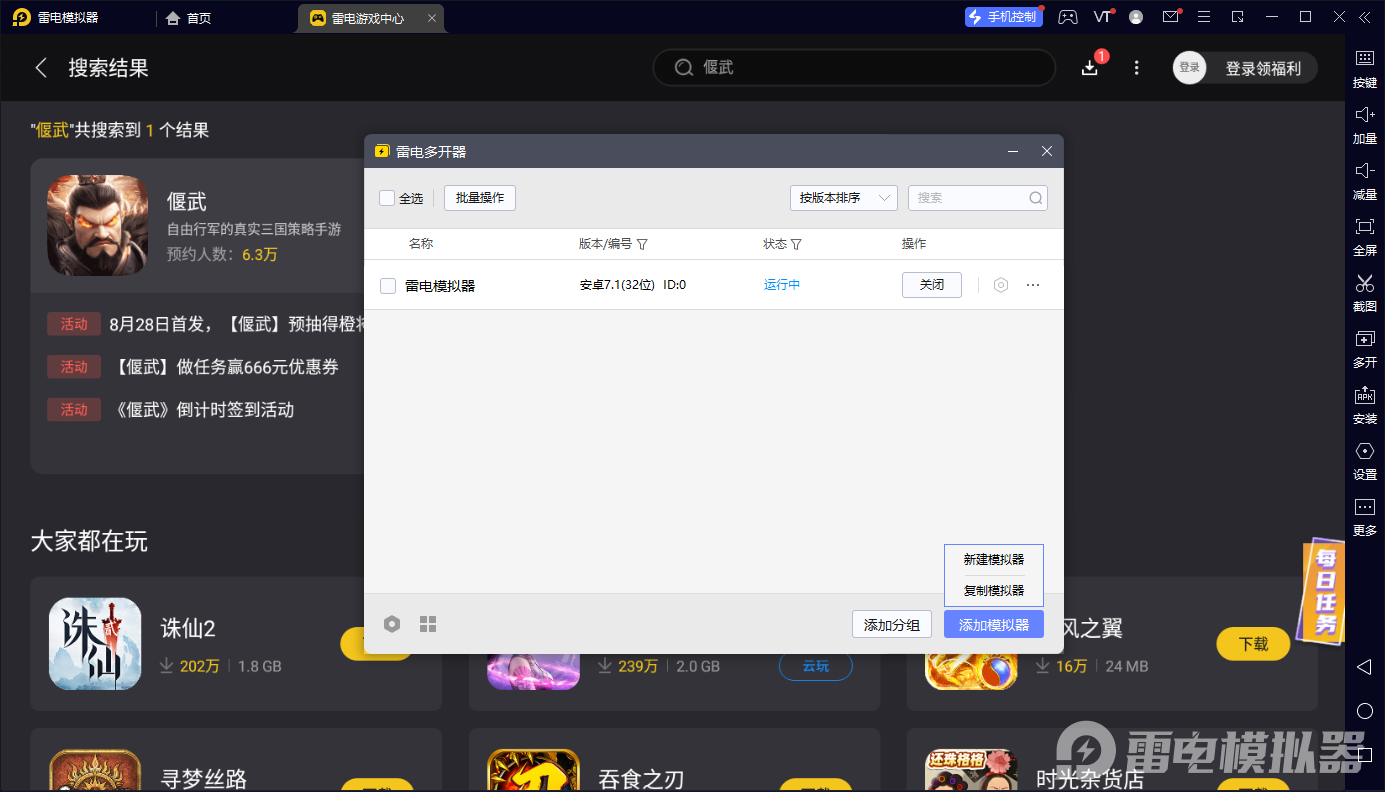Click the 雷电模拟器 instance name in list

click(440, 286)
